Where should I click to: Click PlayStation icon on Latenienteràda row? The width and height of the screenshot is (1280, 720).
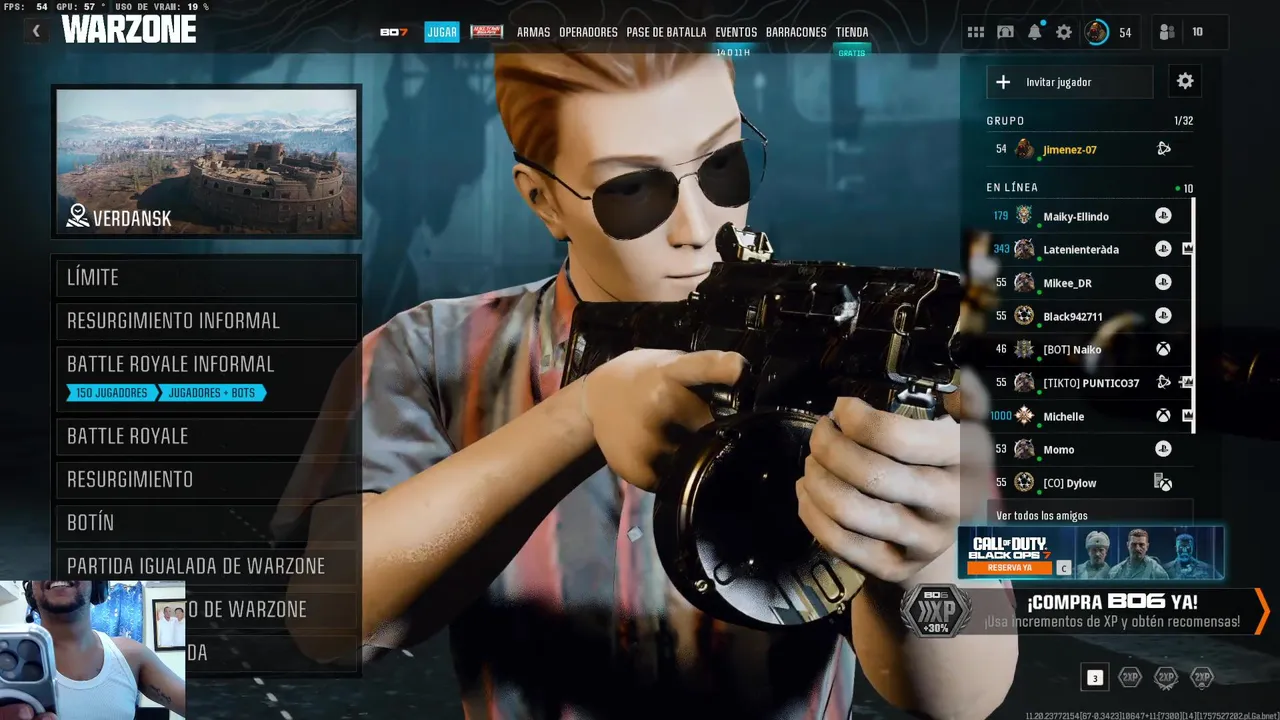(x=1163, y=249)
